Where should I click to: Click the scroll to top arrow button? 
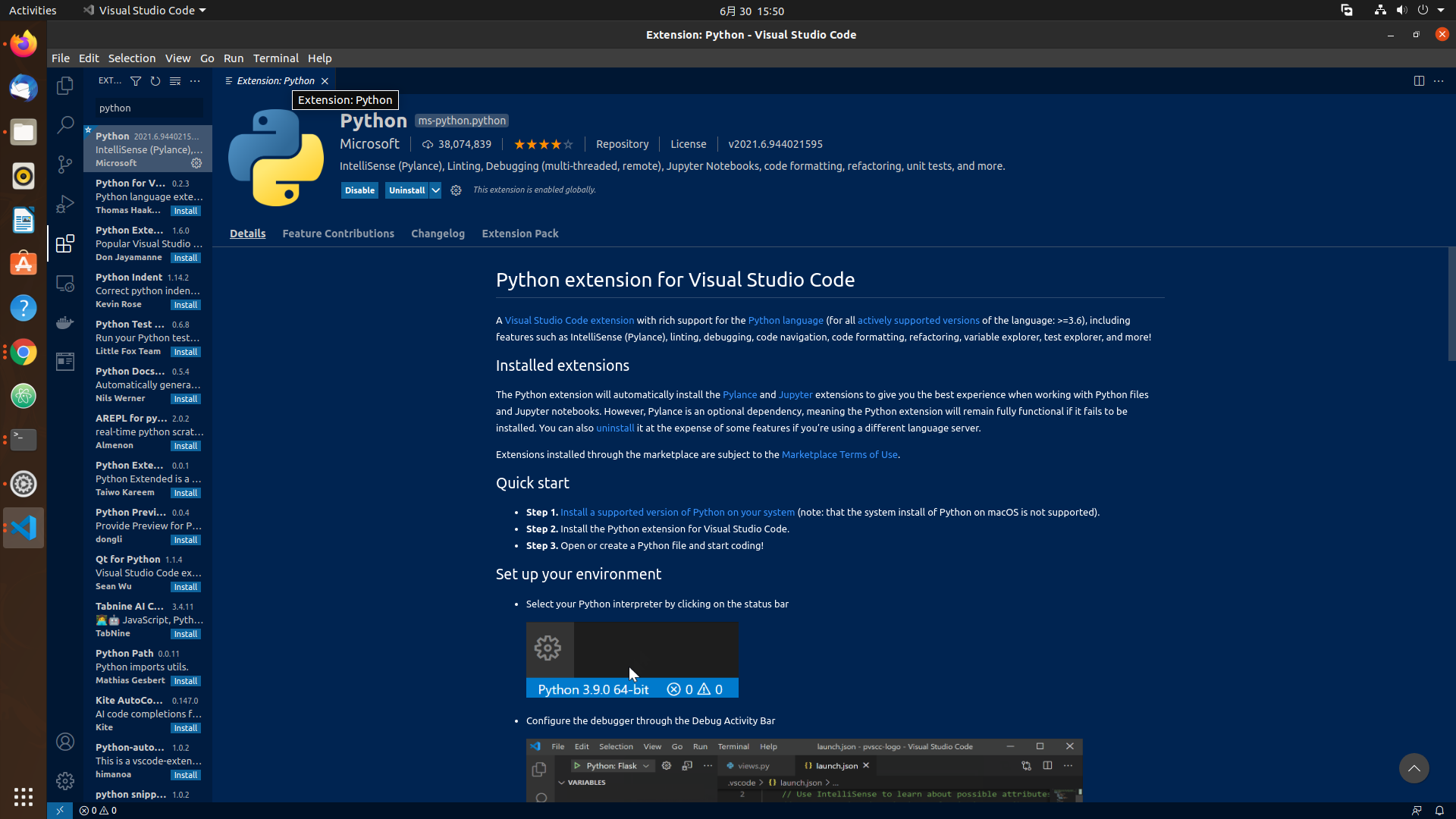point(1414,768)
